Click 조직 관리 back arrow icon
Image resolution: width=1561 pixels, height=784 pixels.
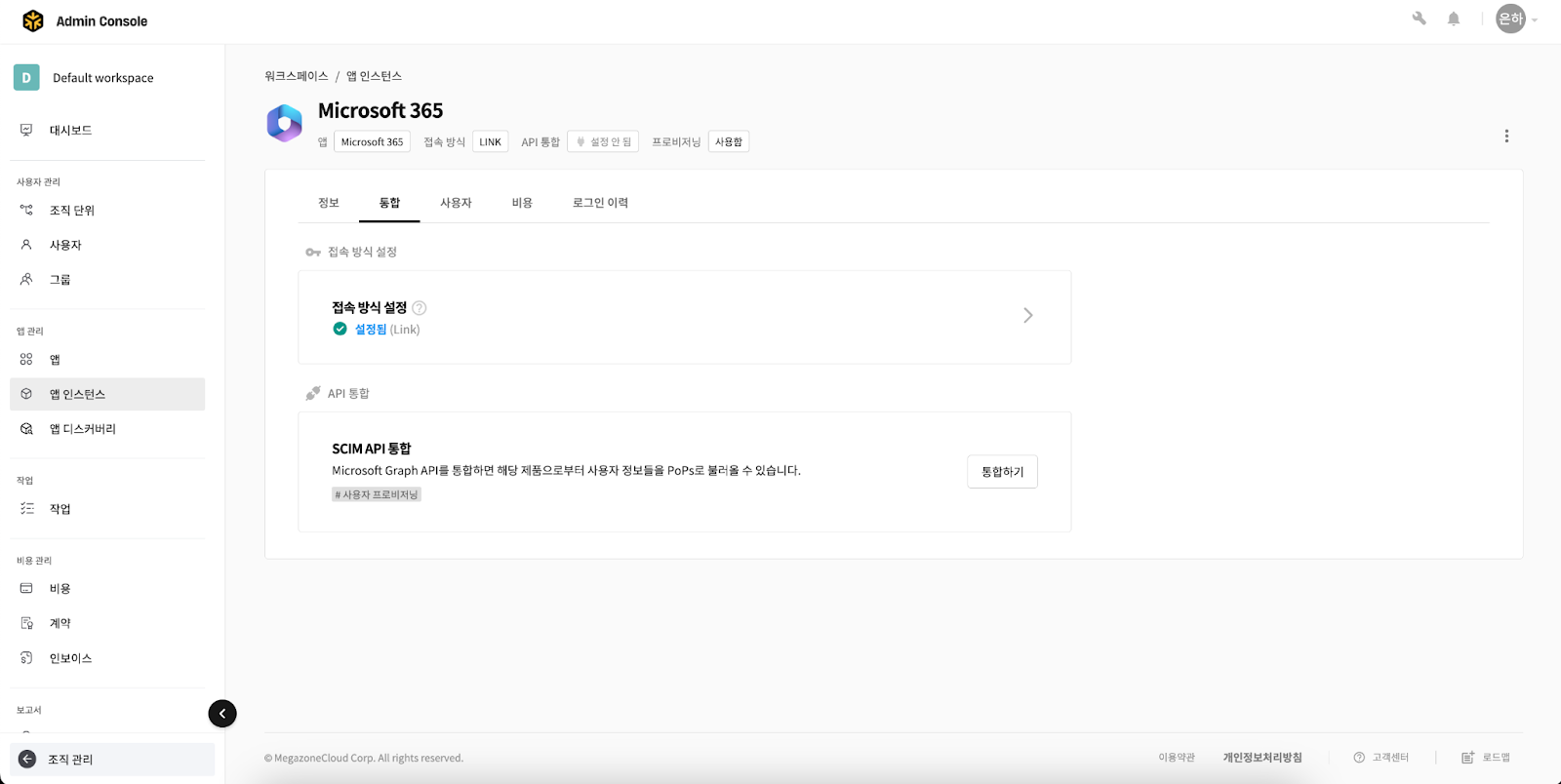27,760
